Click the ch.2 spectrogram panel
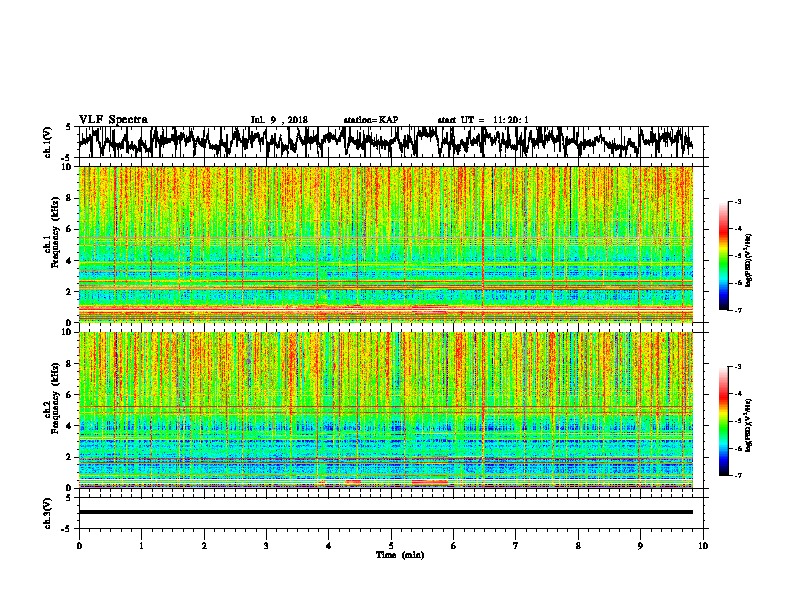Screen dimensions: 792x612 [385, 410]
